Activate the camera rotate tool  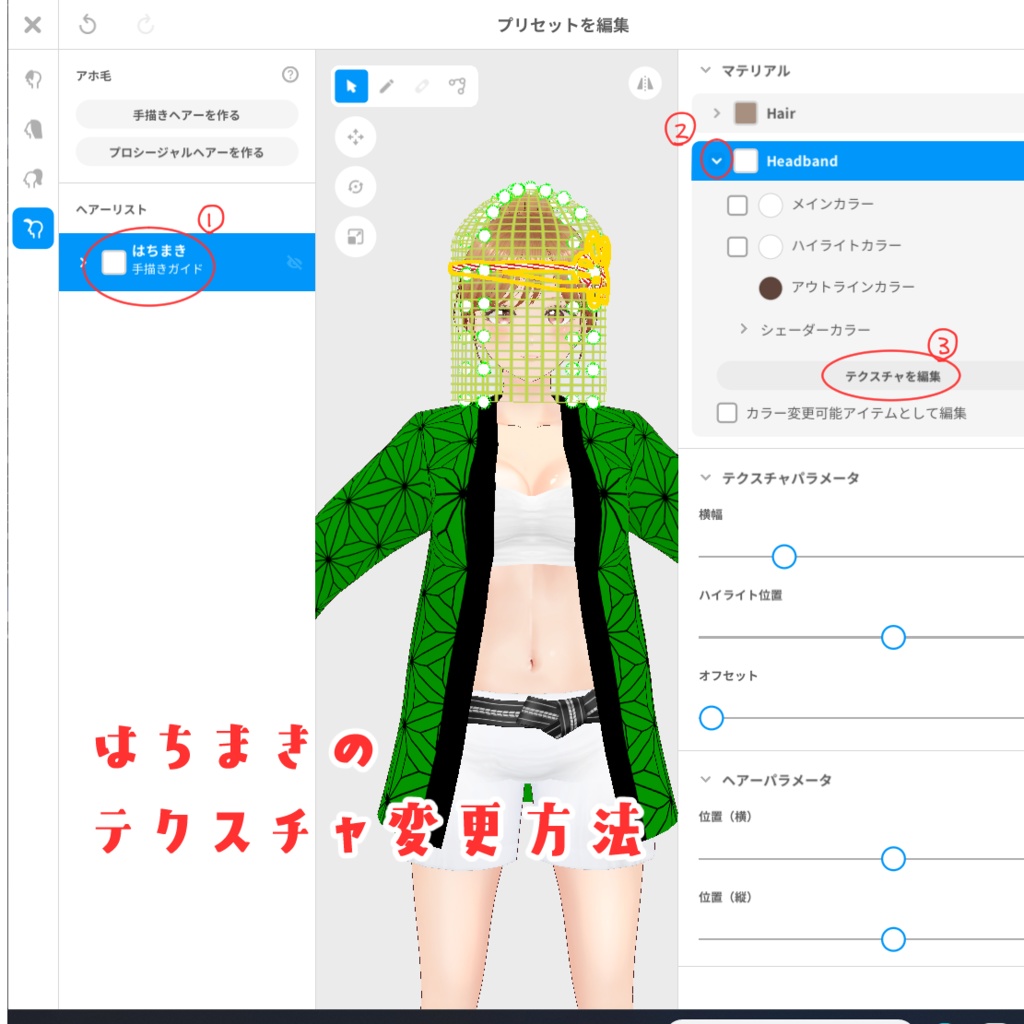[357, 188]
